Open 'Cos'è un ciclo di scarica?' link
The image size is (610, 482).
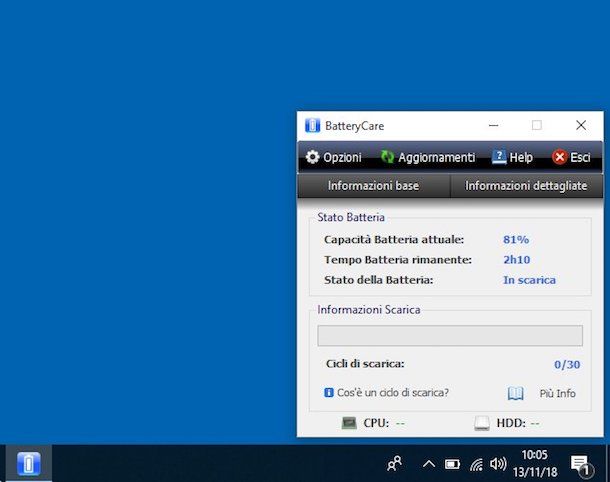point(393,393)
